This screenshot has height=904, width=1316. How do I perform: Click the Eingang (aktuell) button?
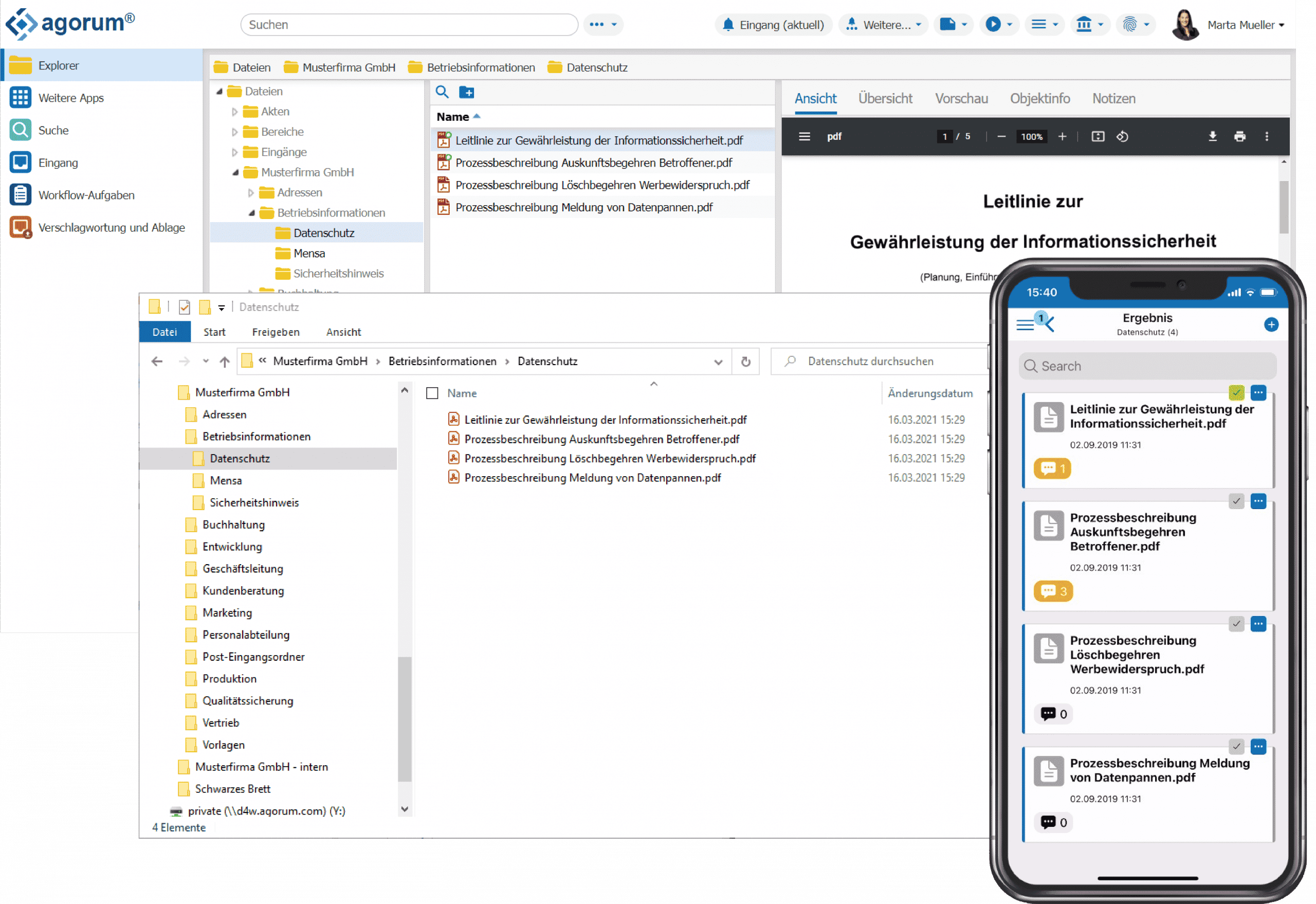tap(774, 25)
